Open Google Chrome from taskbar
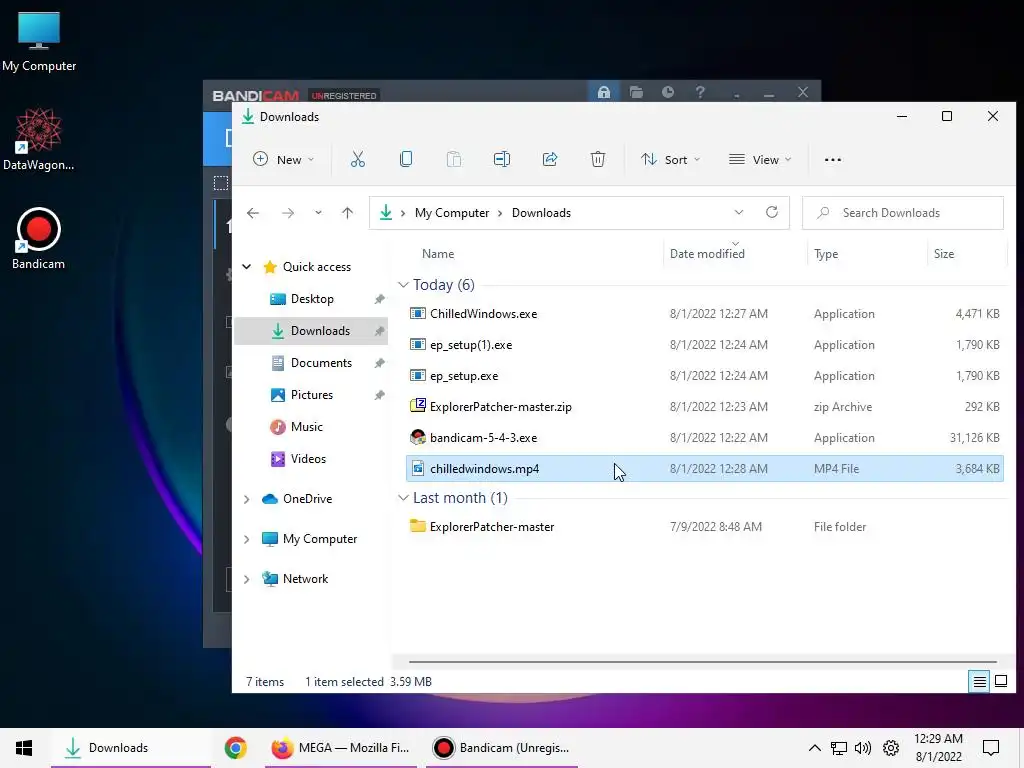The height and width of the screenshot is (768, 1024). (235, 748)
